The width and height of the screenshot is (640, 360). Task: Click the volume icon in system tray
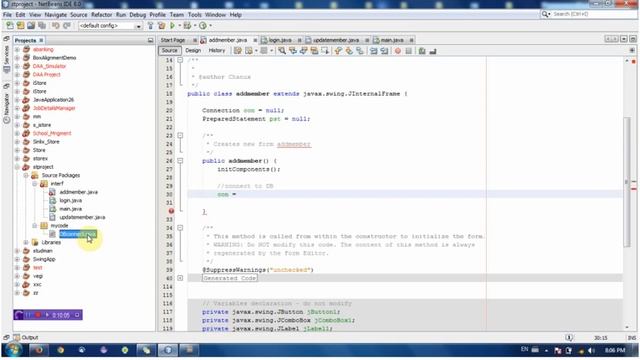pyautogui.click(x=590, y=351)
